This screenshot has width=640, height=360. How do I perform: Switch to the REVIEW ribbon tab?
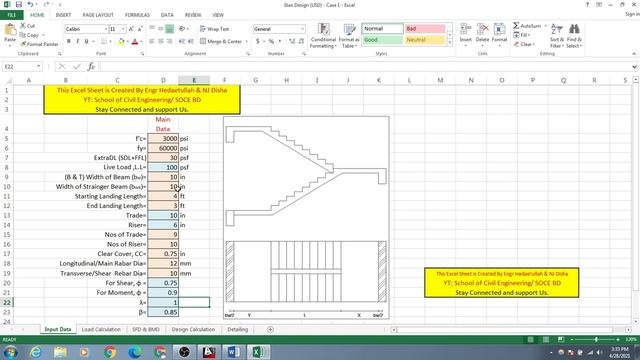point(193,15)
